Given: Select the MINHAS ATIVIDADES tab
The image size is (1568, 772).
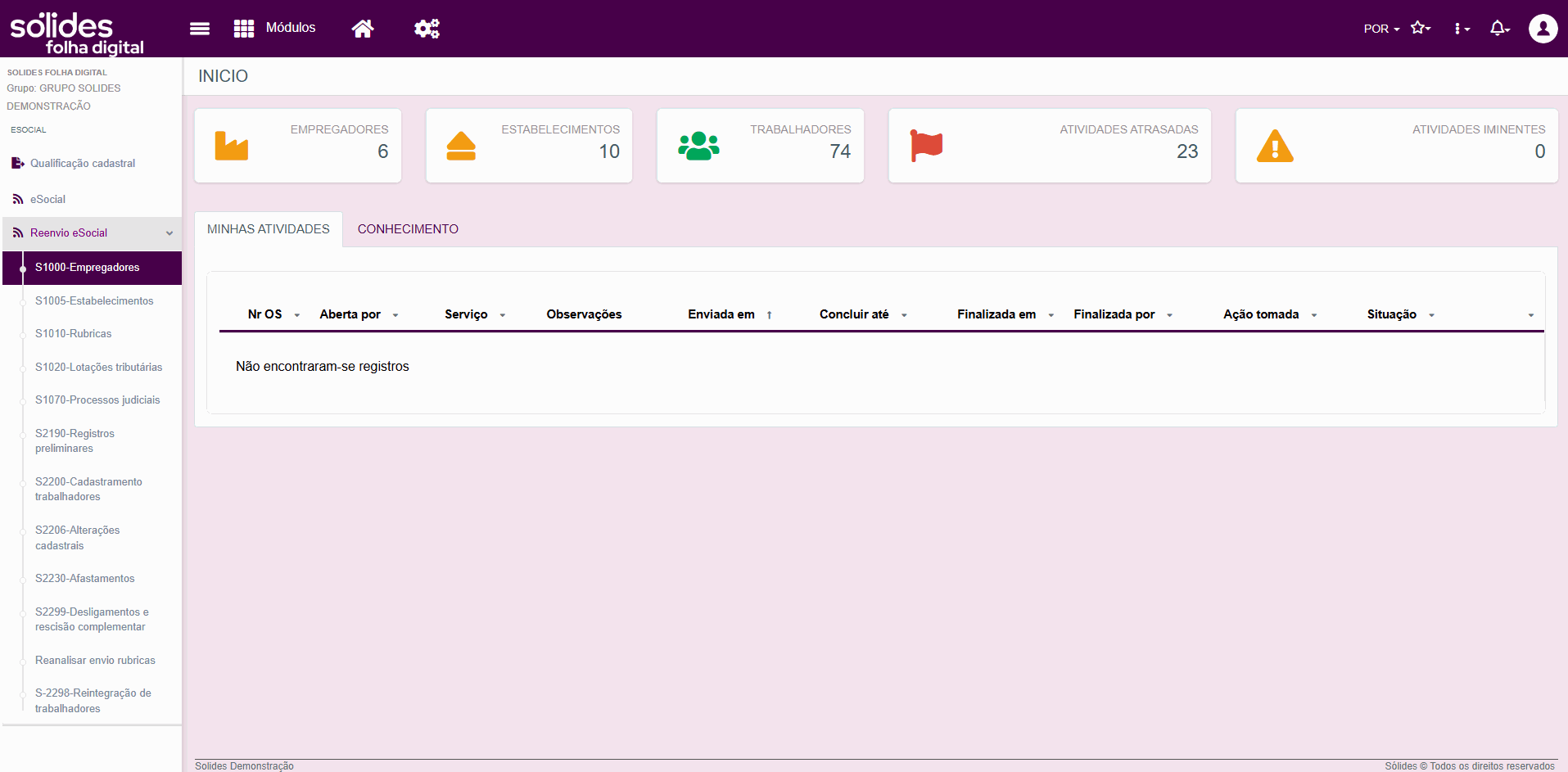Looking at the screenshot, I should (x=268, y=229).
